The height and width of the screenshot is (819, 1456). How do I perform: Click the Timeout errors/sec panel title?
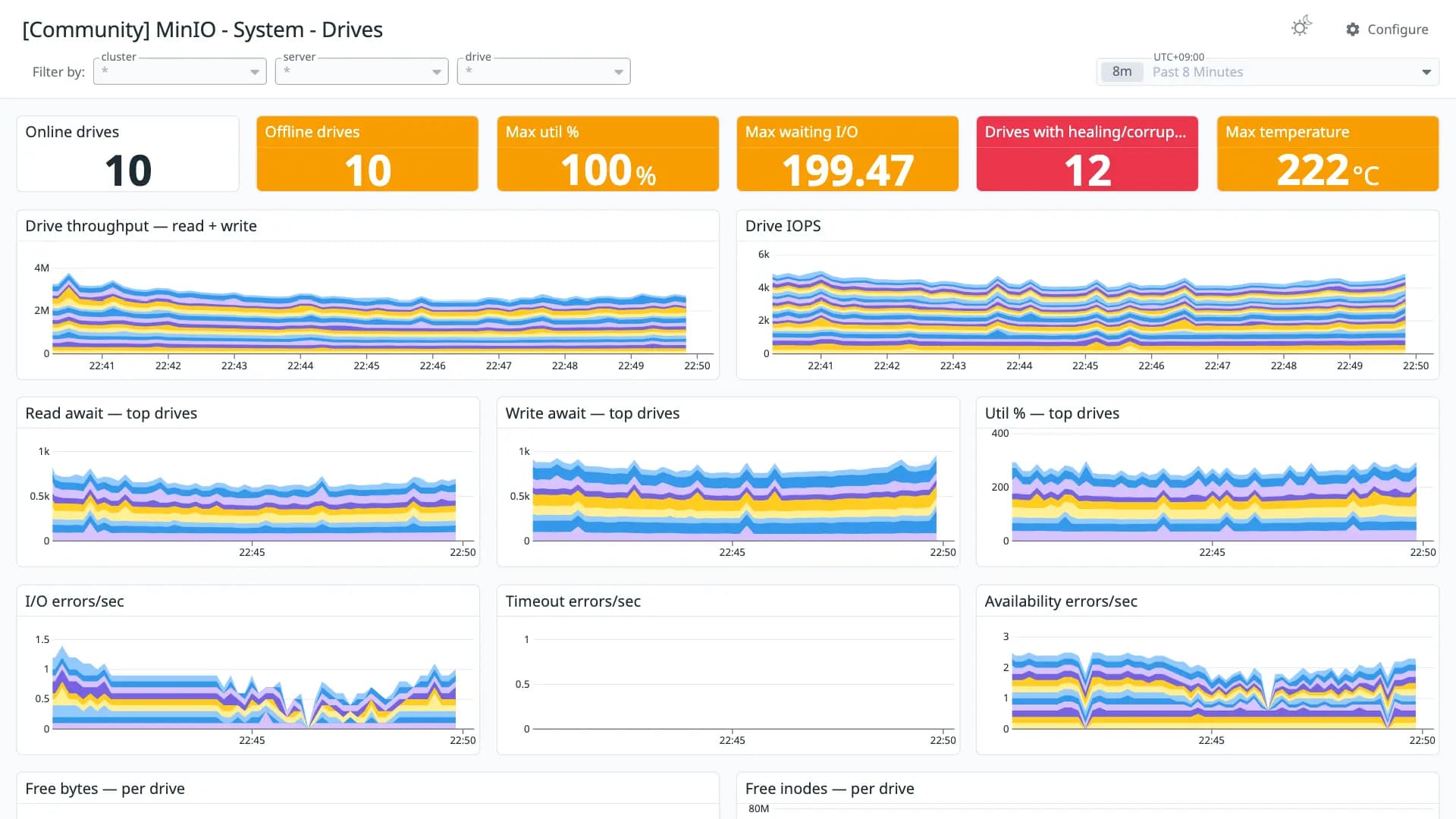point(573,601)
